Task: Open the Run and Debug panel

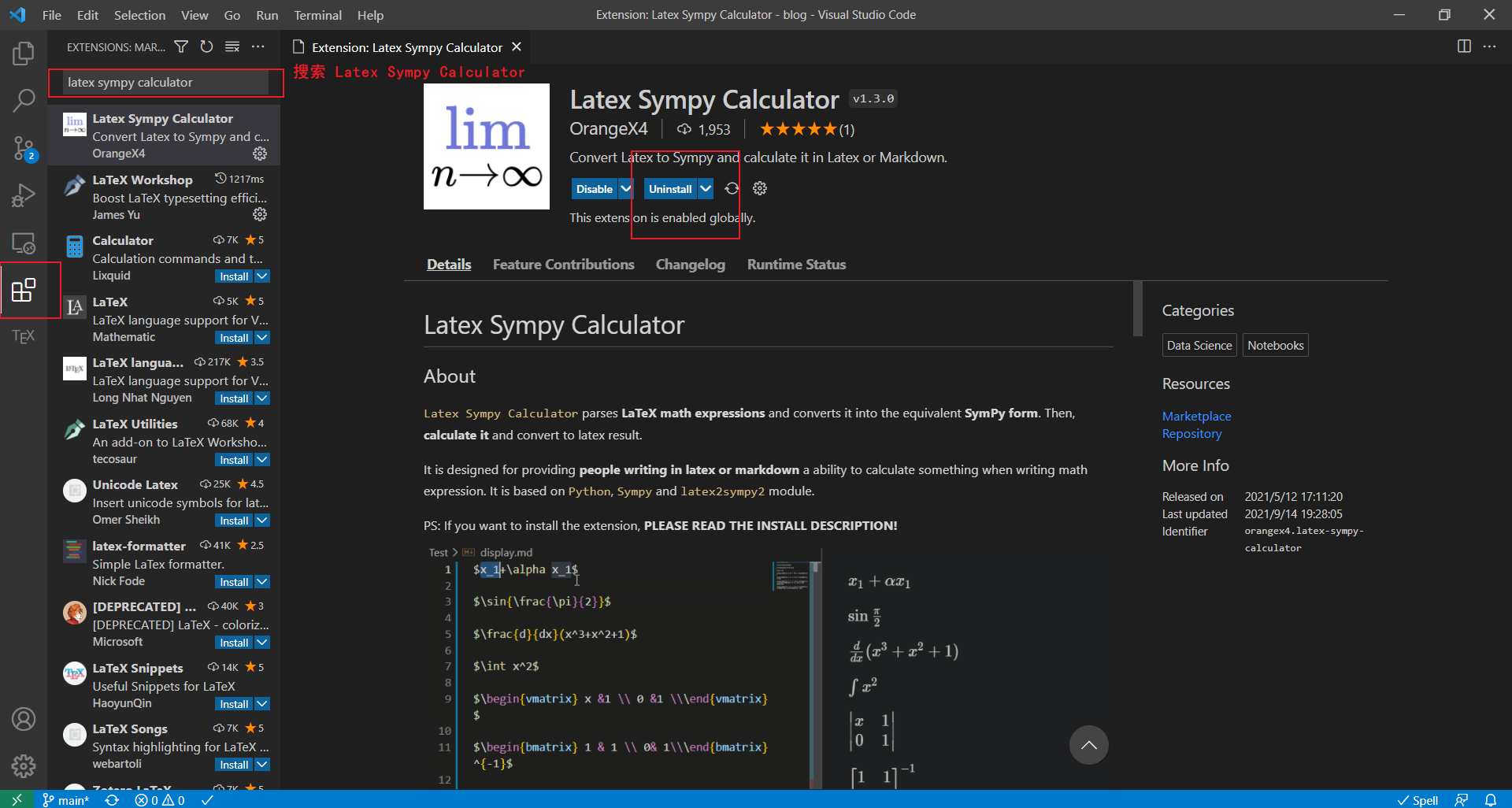Action: click(24, 195)
